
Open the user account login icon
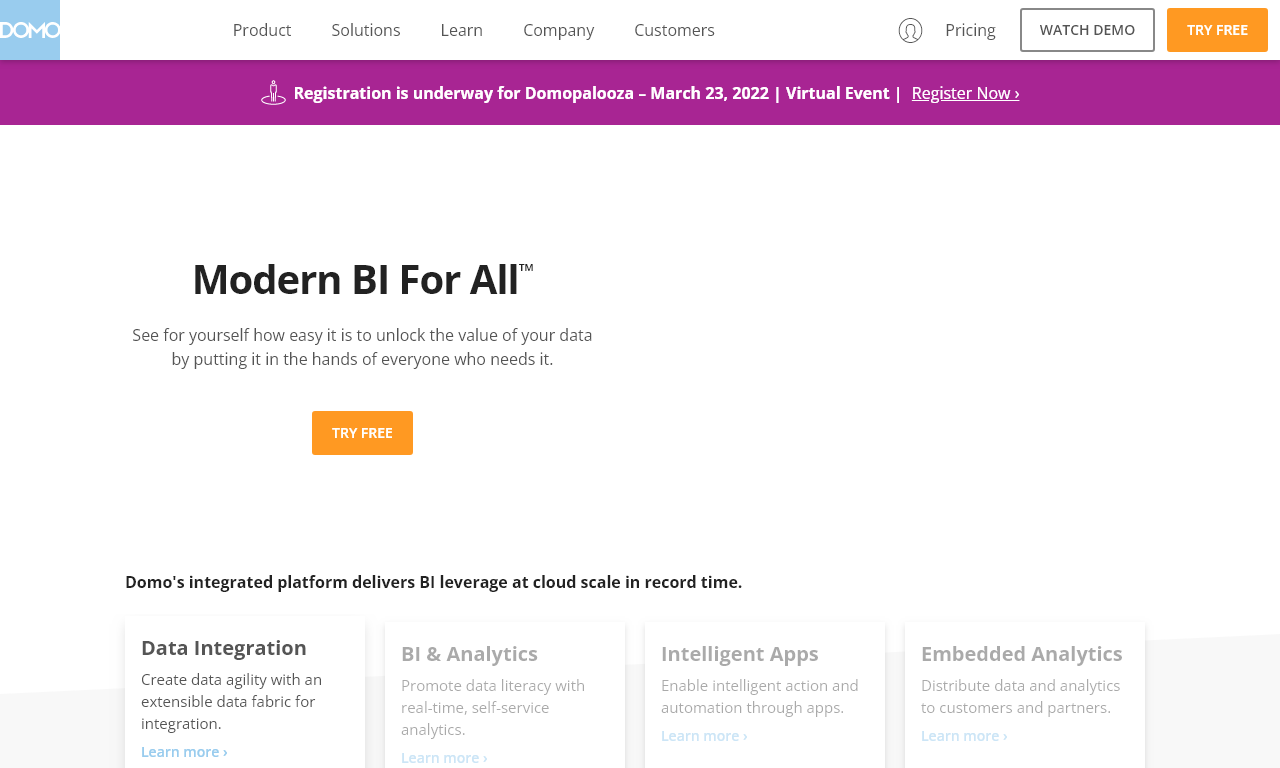pyautogui.click(x=910, y=30)
